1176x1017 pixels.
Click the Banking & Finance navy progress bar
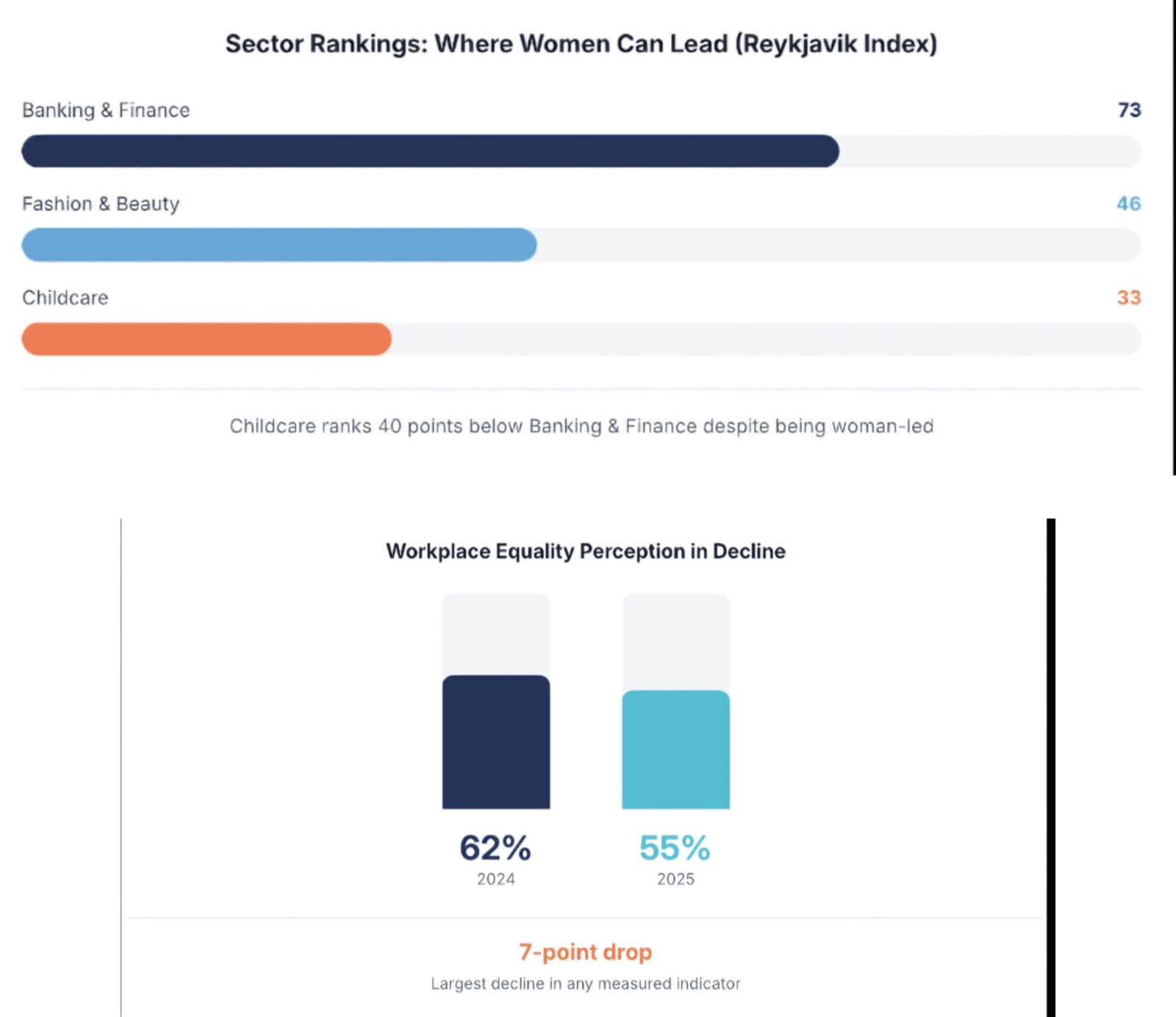[x=430, y=151]
